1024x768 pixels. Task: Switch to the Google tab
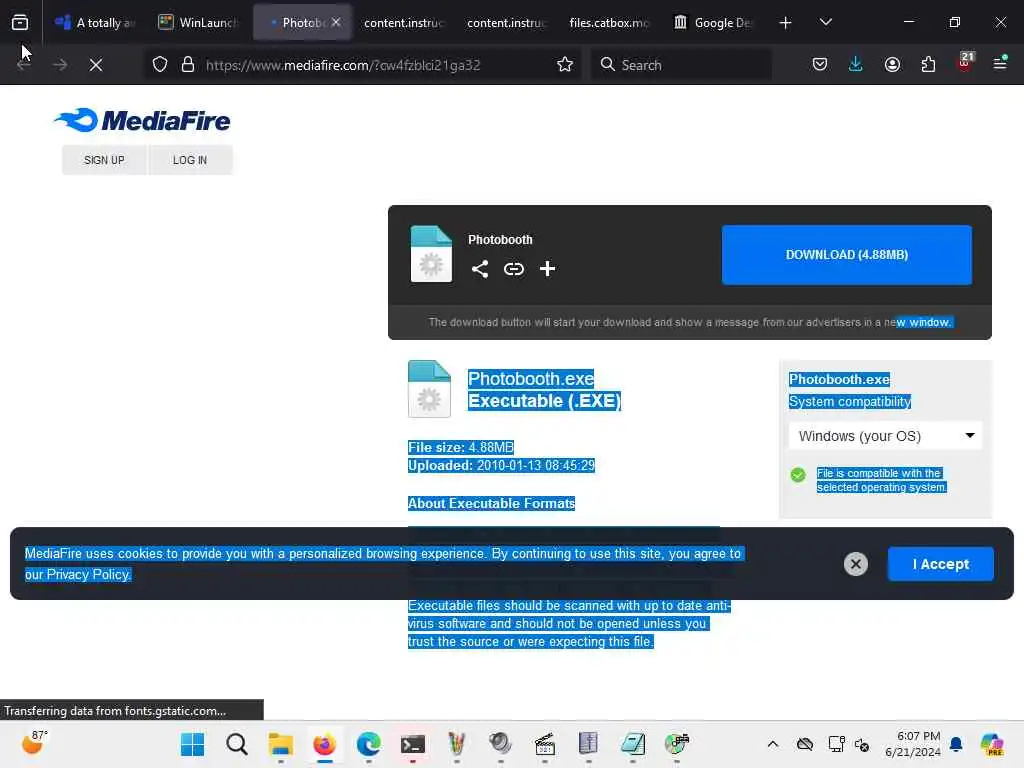(712, 22)
